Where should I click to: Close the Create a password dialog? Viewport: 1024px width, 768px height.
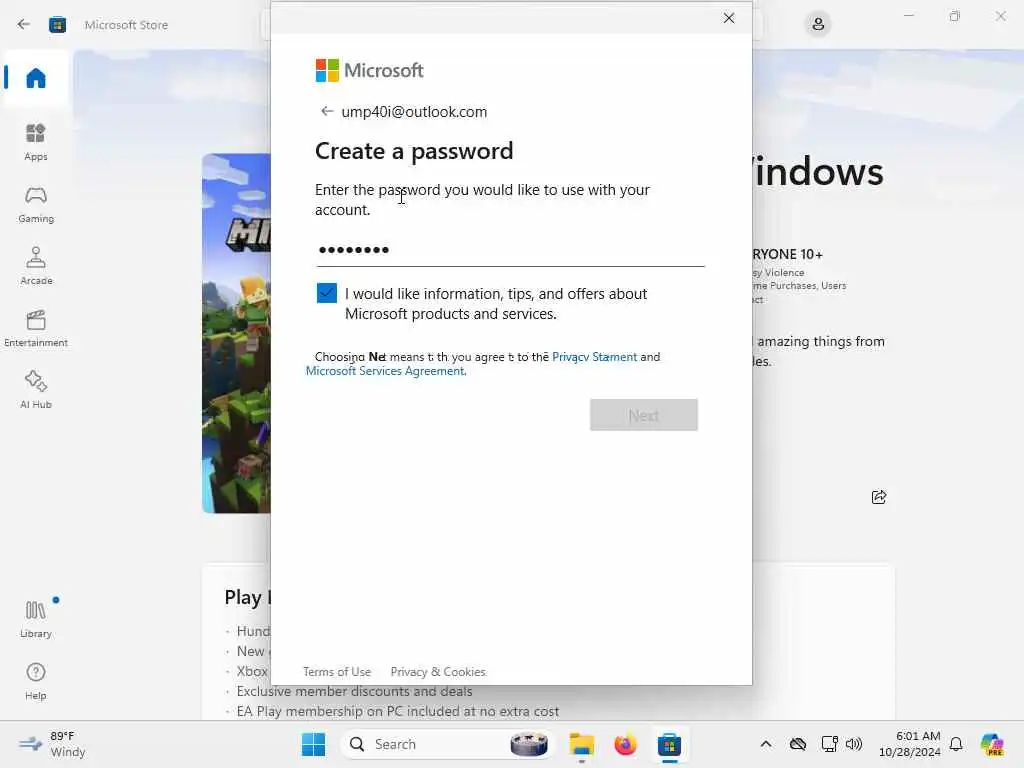(x=729, y=18)
